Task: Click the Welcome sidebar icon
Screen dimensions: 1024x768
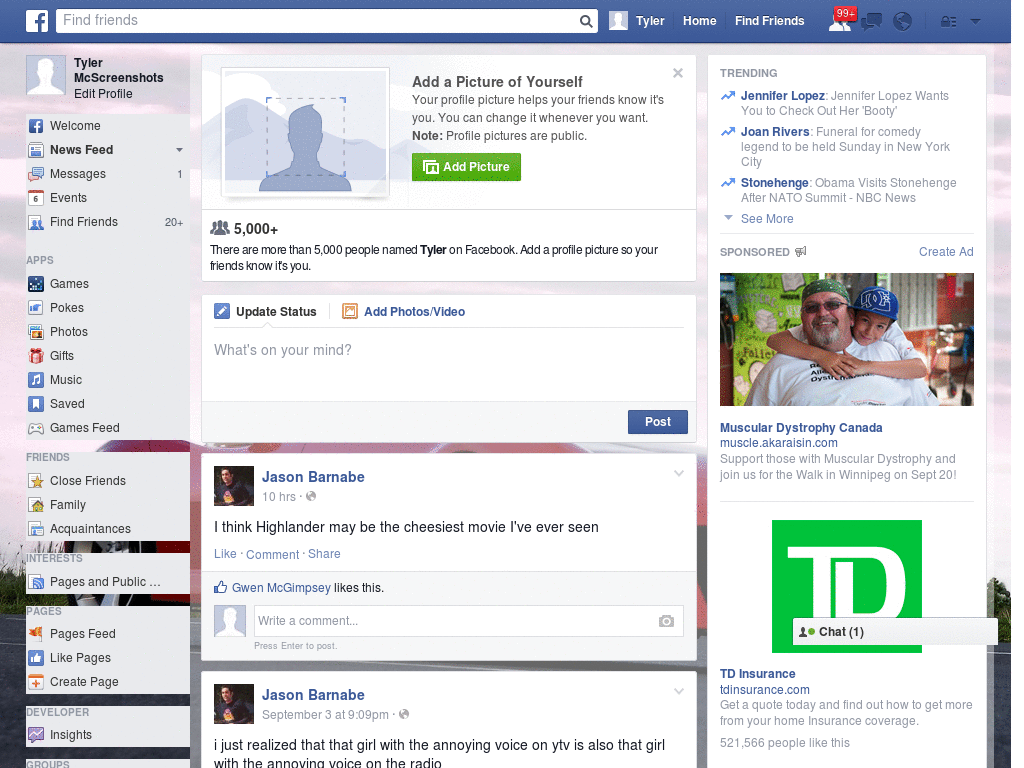Action: click(36, 126)
